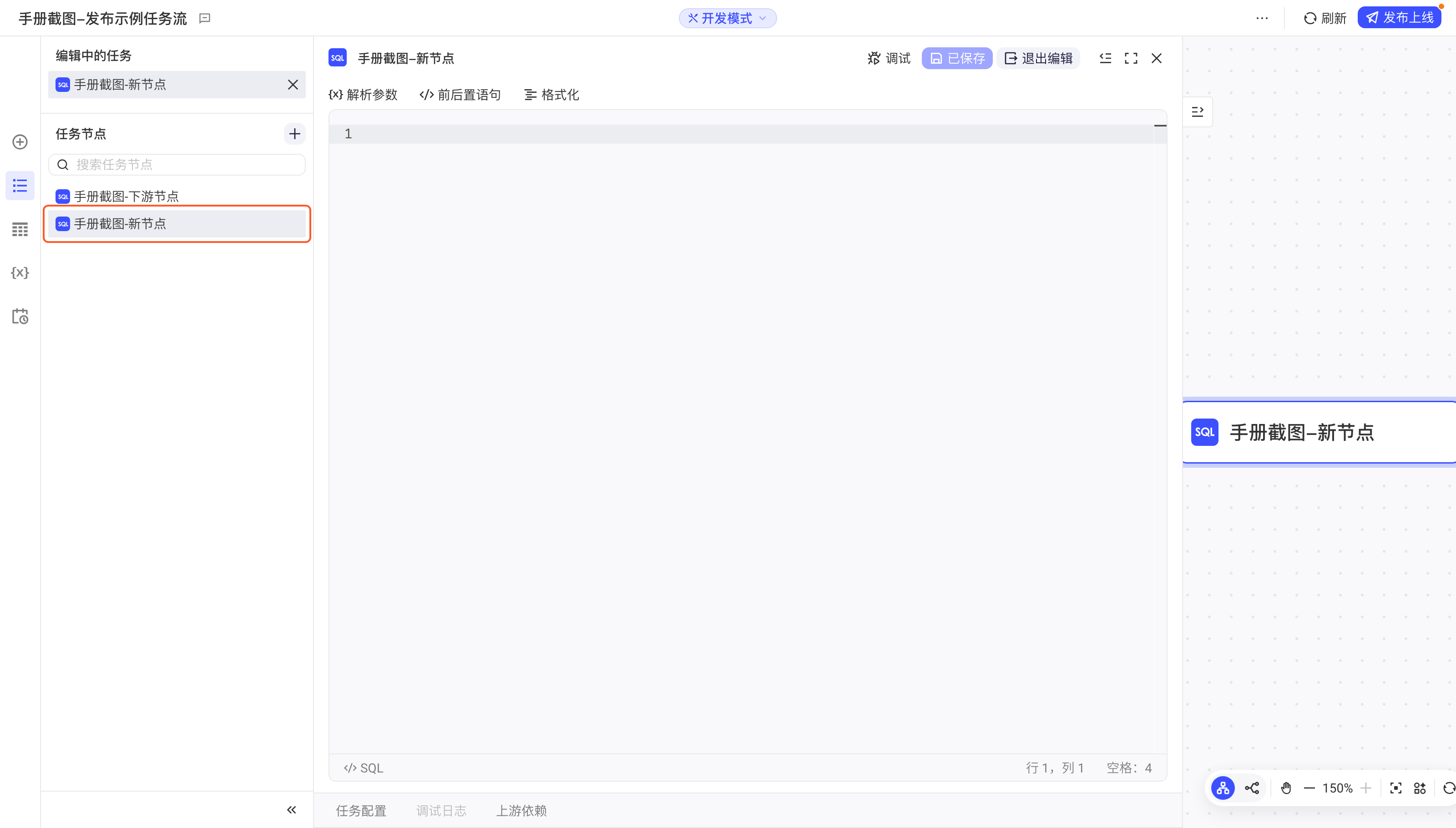Click the 已保存 saved button
The height and width of the screenshot is (828, 1456).
[x=957, y=58]
